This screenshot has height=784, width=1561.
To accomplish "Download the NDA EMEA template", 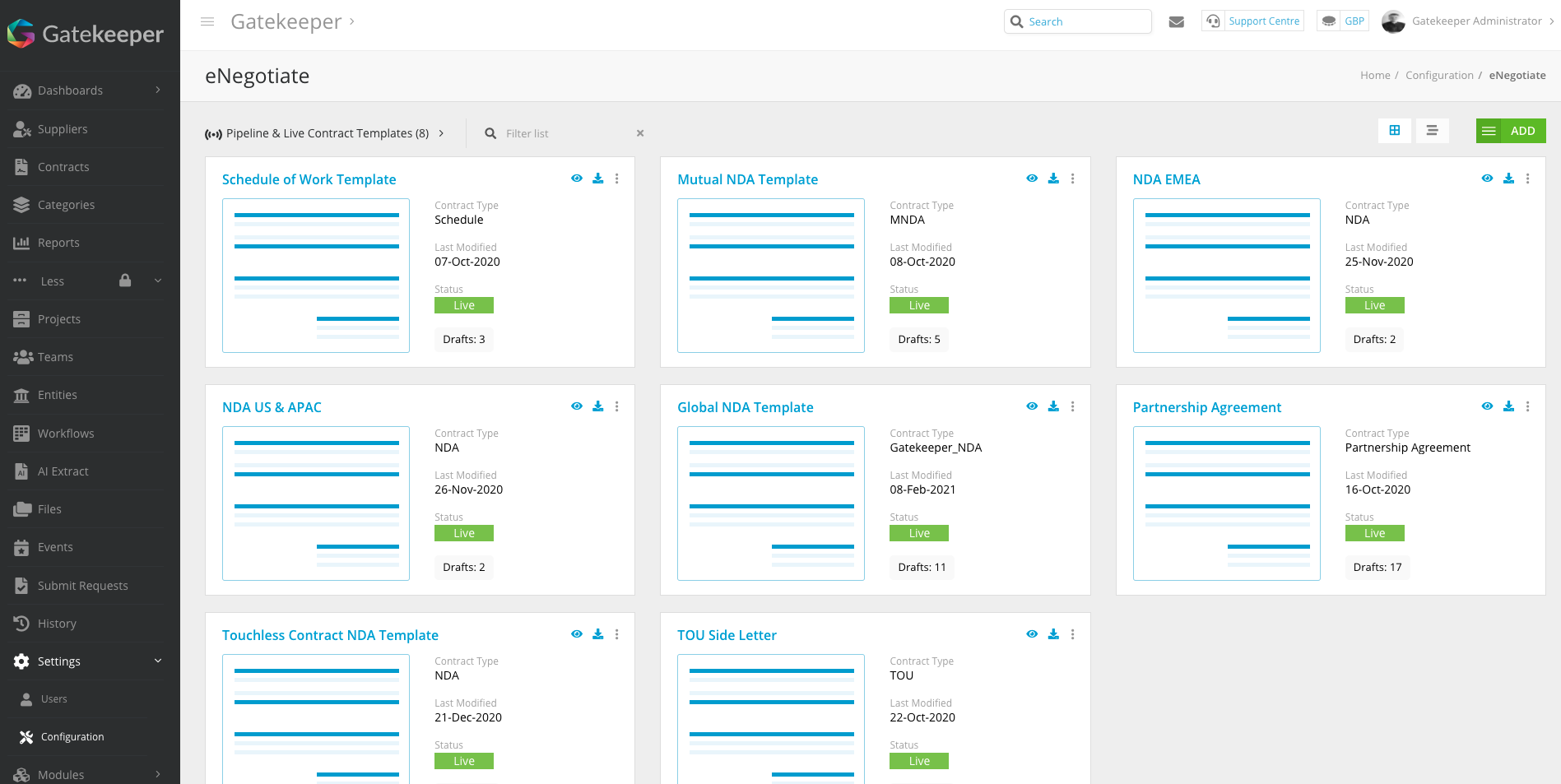I will [1508, 179].
